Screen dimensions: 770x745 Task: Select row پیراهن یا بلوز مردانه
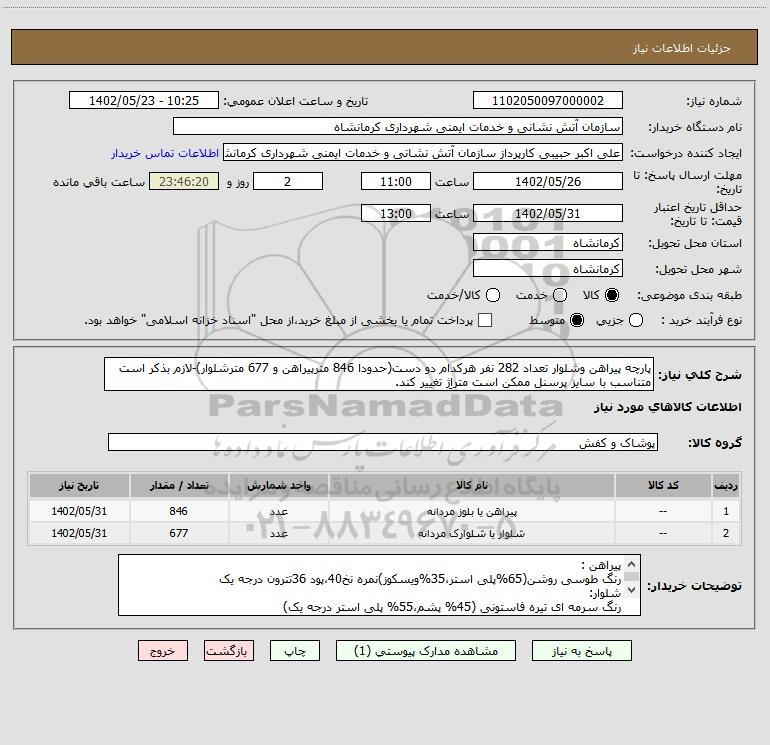(x=385, y=511)
